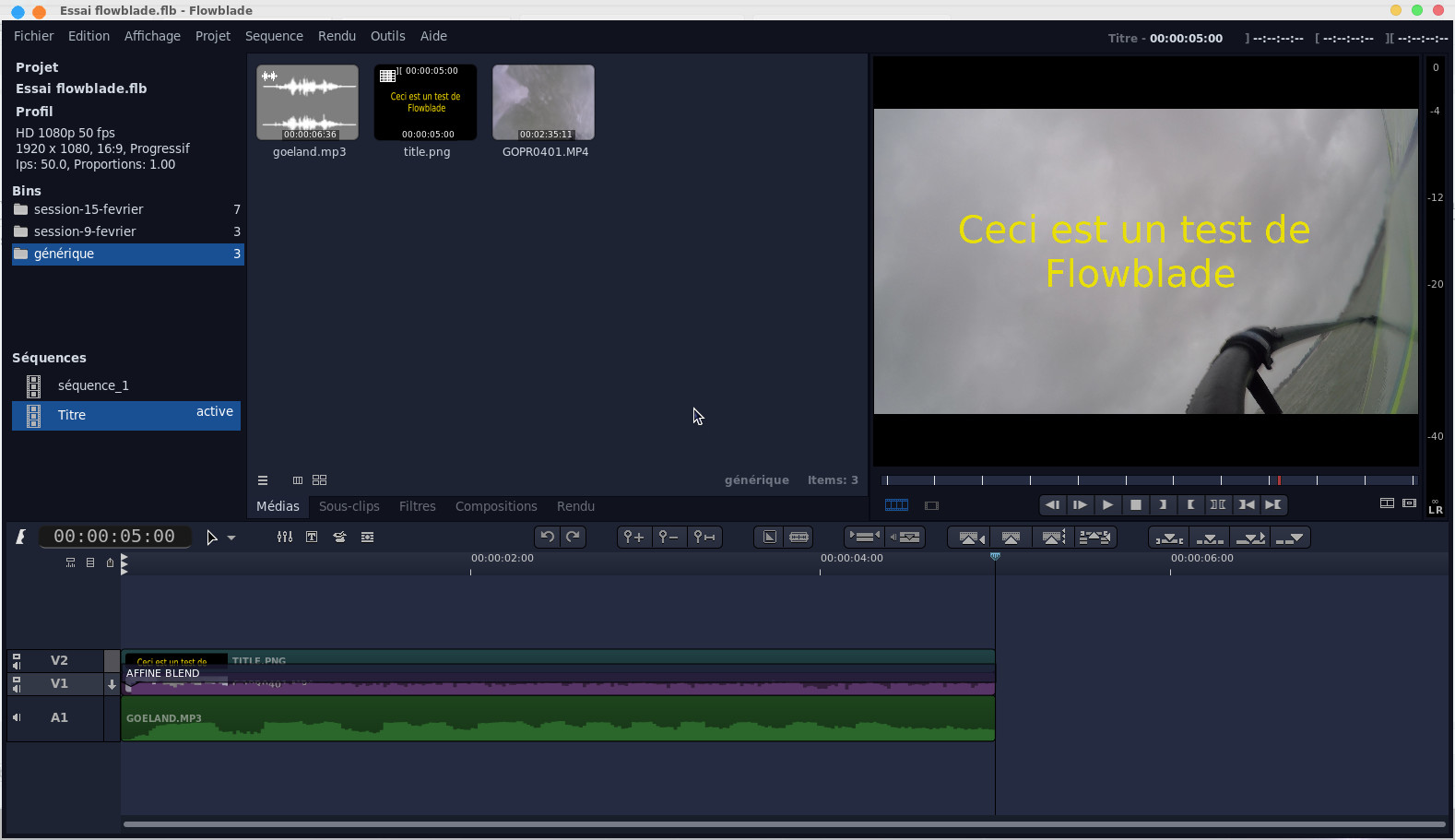Image resolution: width=1455 pixels, height=840 pixels.
Task: Play the sequence
Action: [1107, 504]
